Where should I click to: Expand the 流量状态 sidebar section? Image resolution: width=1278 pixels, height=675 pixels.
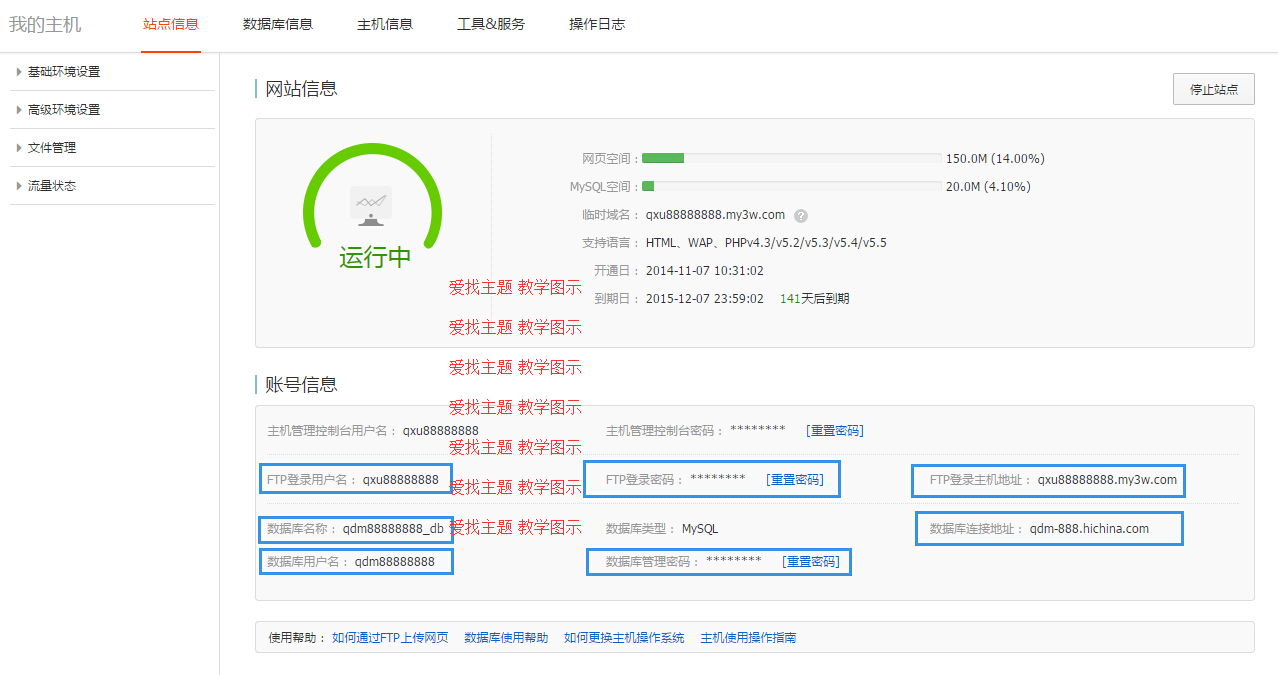click(55, 185)
